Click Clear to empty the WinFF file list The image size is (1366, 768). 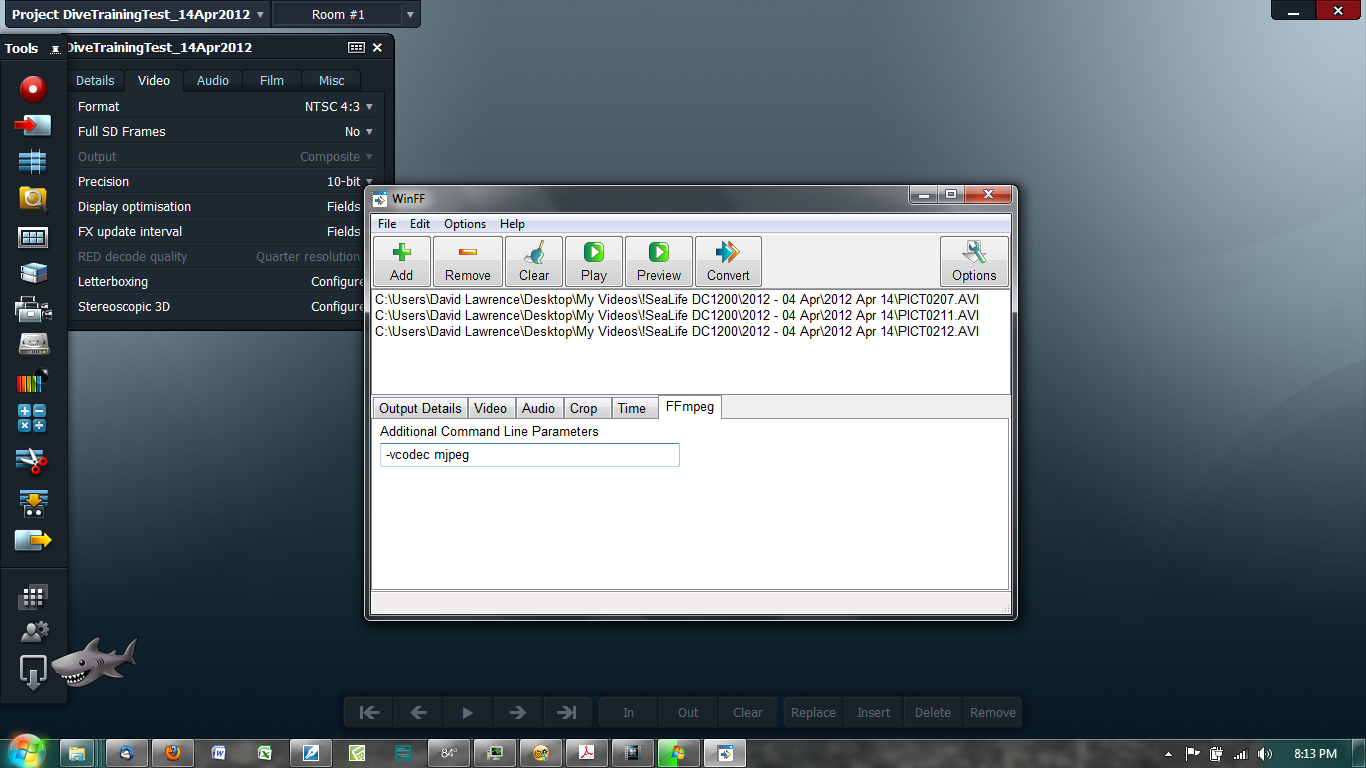(x=534, y=261)
